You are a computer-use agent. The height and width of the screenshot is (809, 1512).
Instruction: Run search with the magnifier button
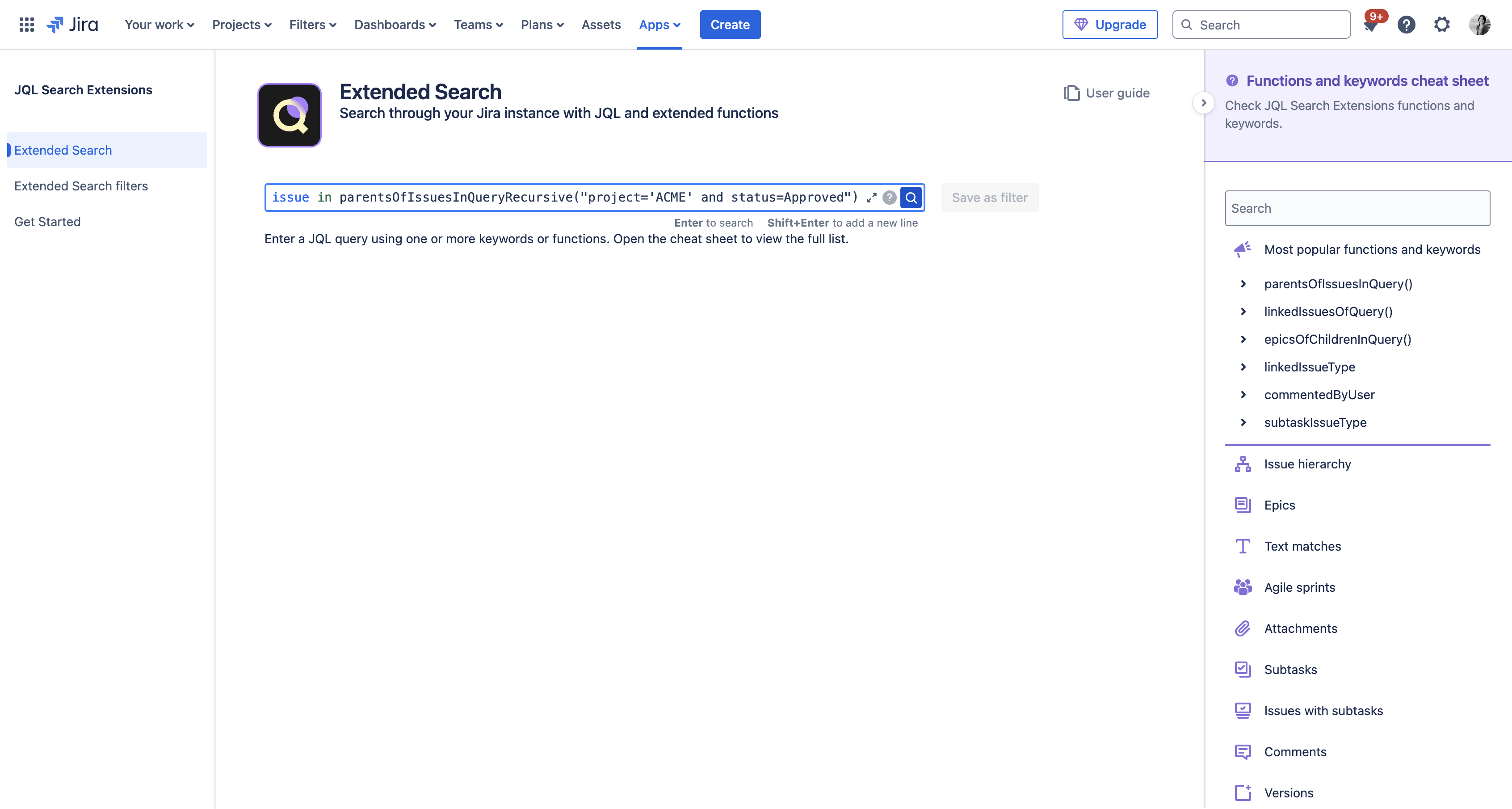coord(911,198)
